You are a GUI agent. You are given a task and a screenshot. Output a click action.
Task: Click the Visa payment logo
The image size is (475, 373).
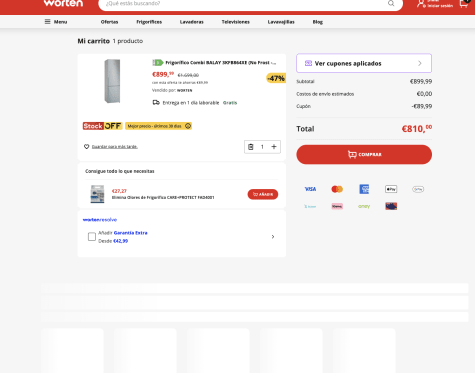[x=310, y=189]
